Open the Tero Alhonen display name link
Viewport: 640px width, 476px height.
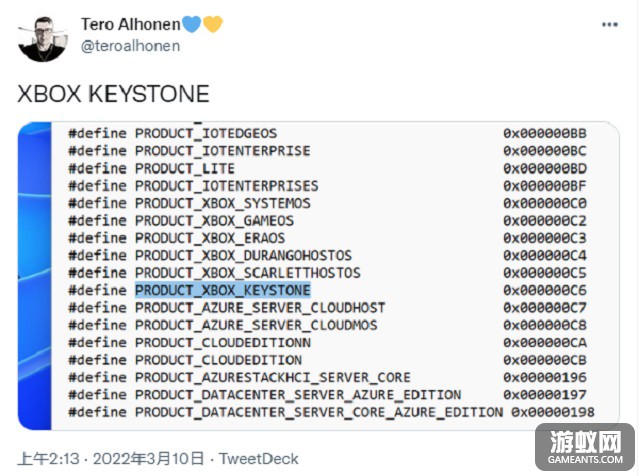pos(131,24)
